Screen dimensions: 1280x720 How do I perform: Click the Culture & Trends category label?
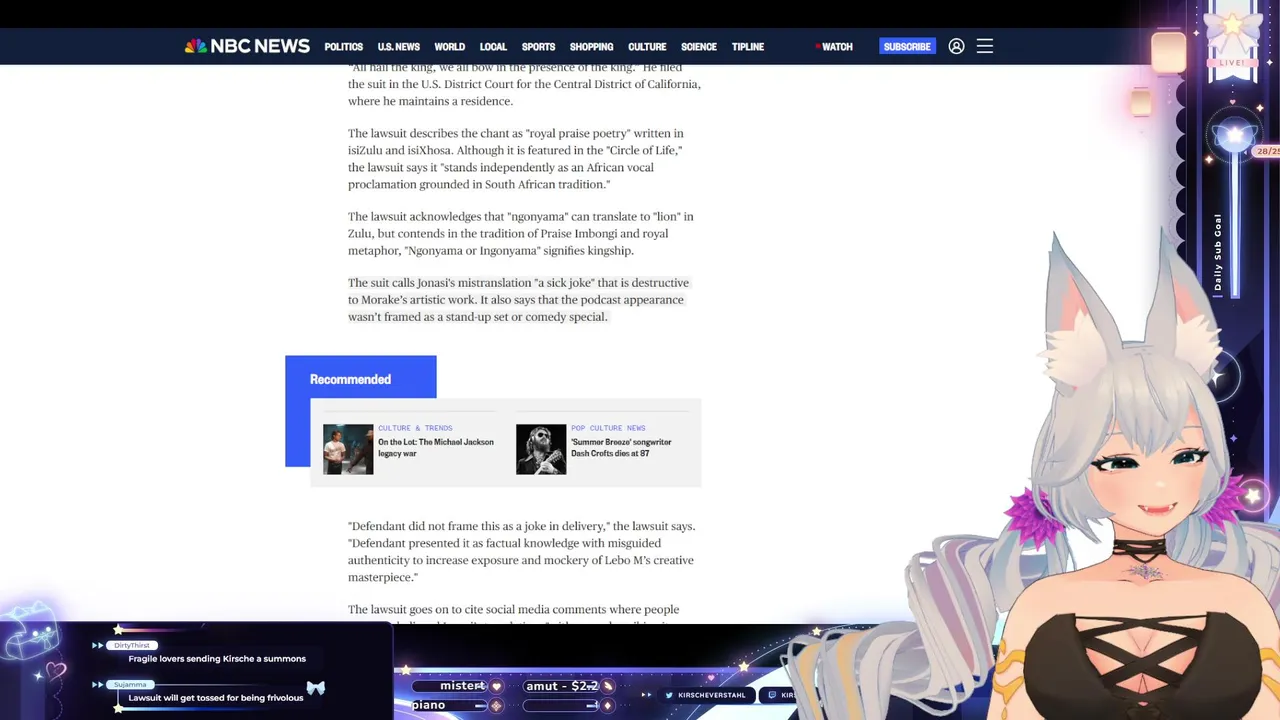(x=415, y=428)
